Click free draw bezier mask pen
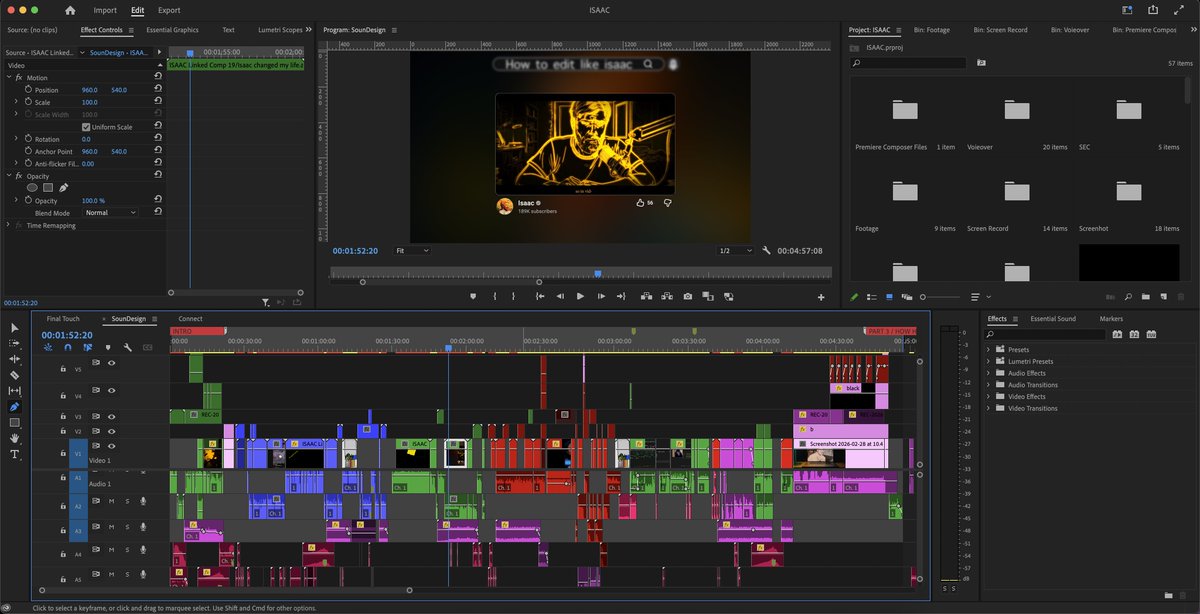 (x=63, y=187)
